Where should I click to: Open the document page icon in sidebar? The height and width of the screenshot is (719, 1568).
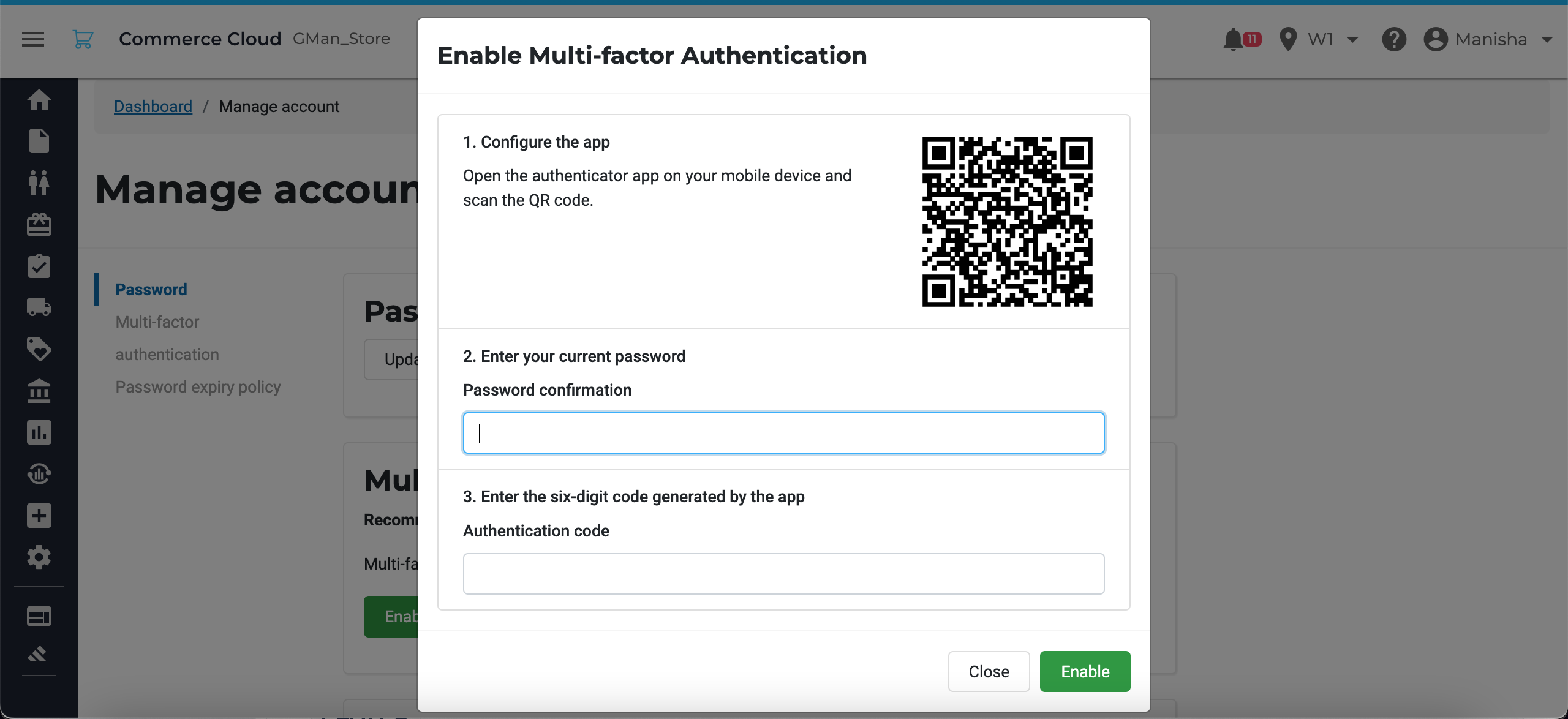39,141
